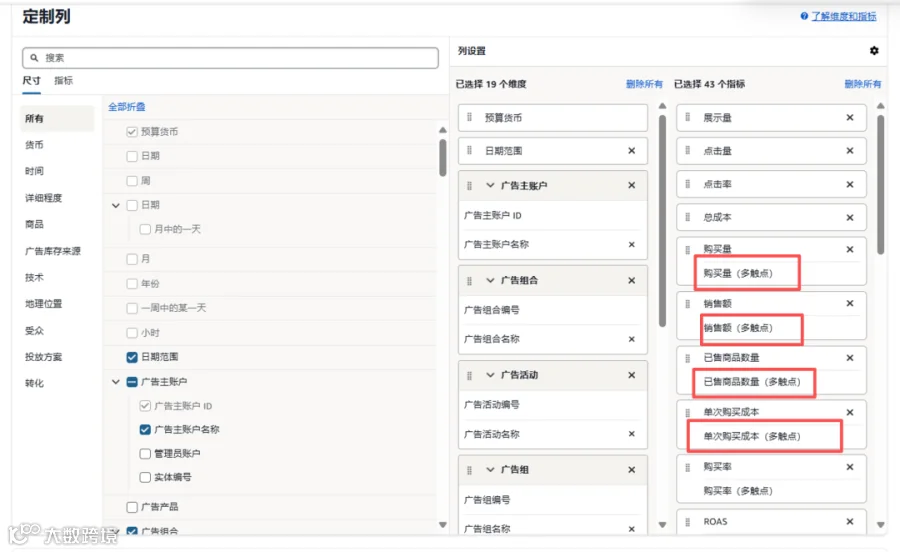Remove 点击率 metric with its X

[x=850, y=184]
